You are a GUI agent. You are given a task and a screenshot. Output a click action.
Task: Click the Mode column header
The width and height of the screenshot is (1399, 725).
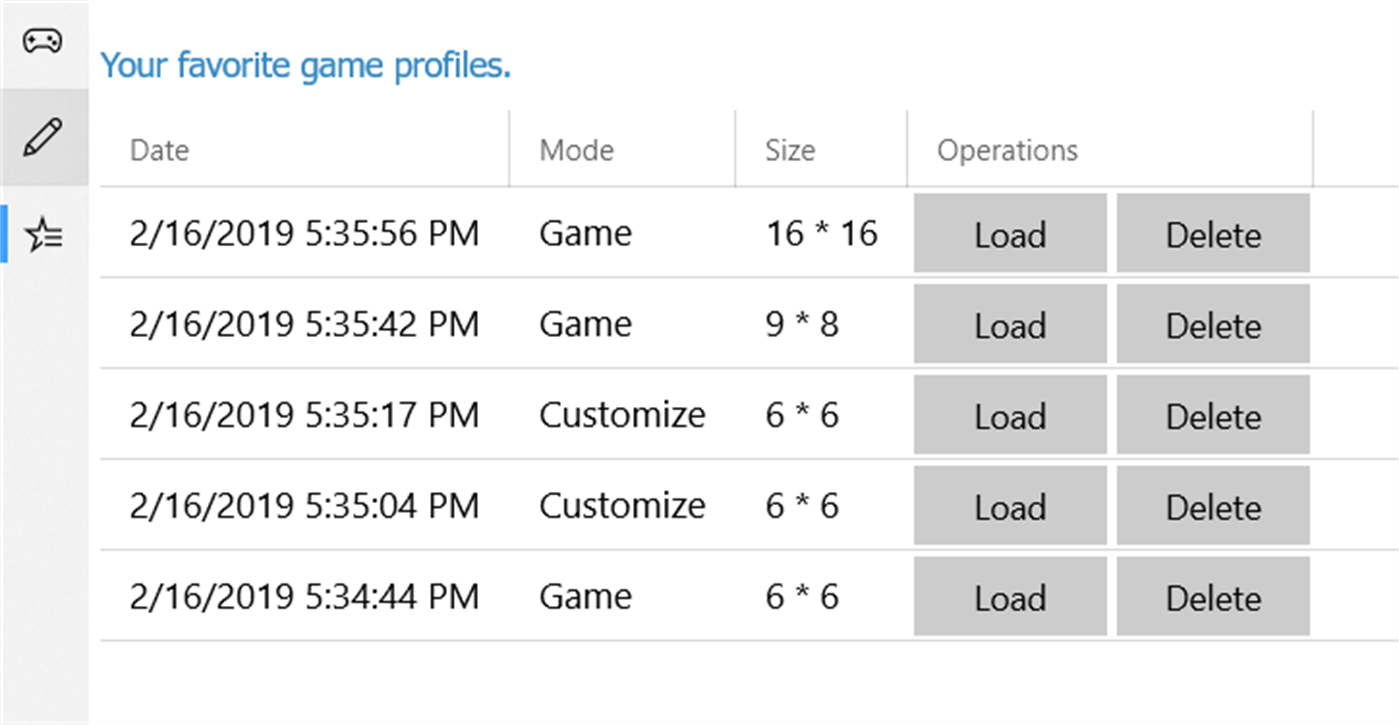577,150
